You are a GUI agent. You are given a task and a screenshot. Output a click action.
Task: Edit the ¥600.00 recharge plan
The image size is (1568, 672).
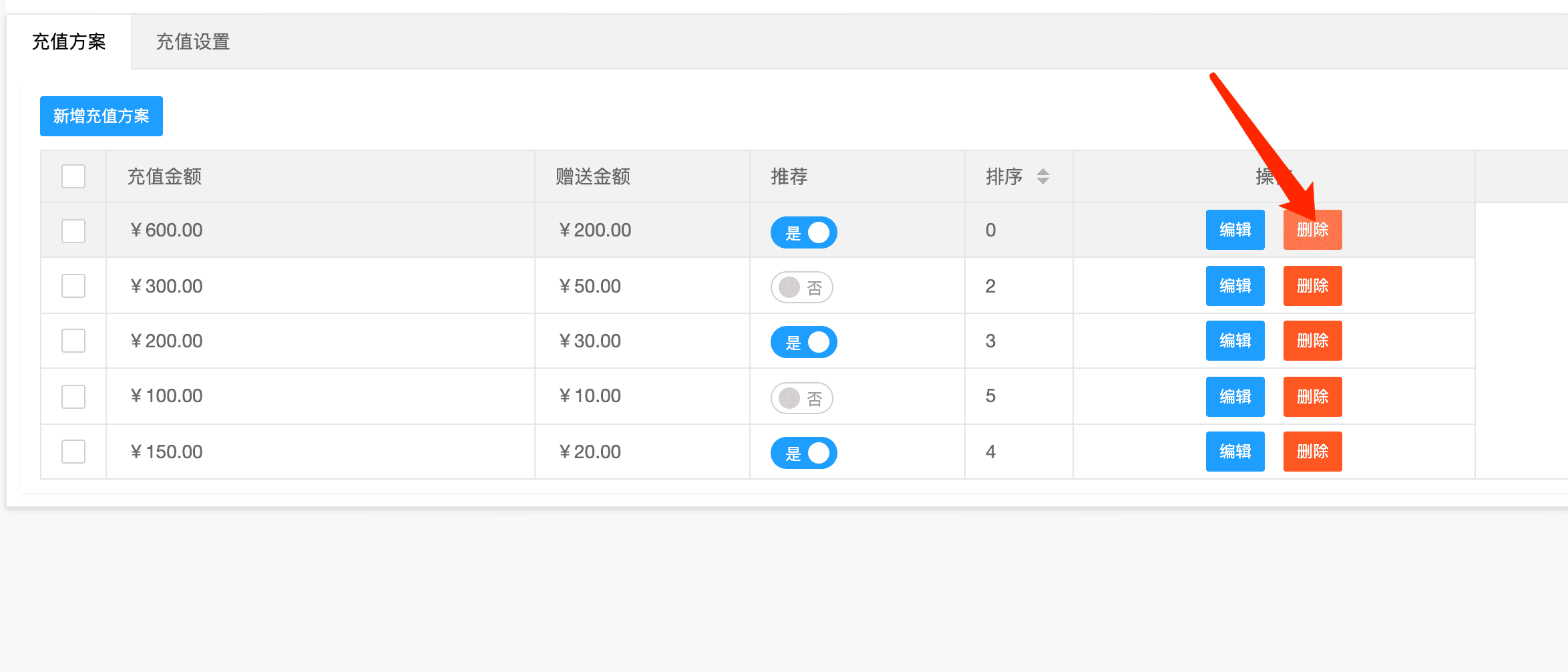(1235, 230)
